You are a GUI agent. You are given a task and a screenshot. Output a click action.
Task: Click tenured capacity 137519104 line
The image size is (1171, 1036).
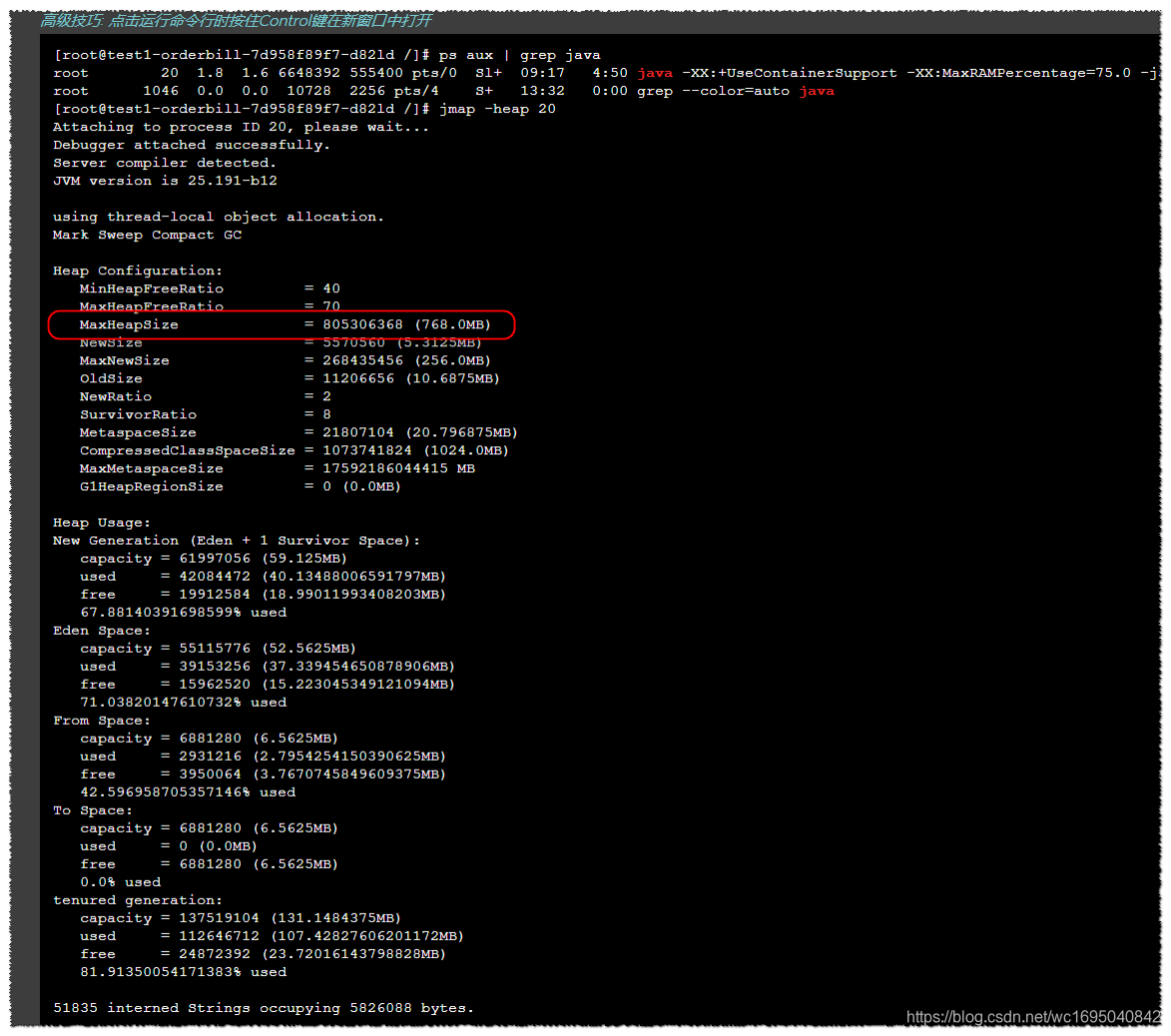tap(241, 918)
